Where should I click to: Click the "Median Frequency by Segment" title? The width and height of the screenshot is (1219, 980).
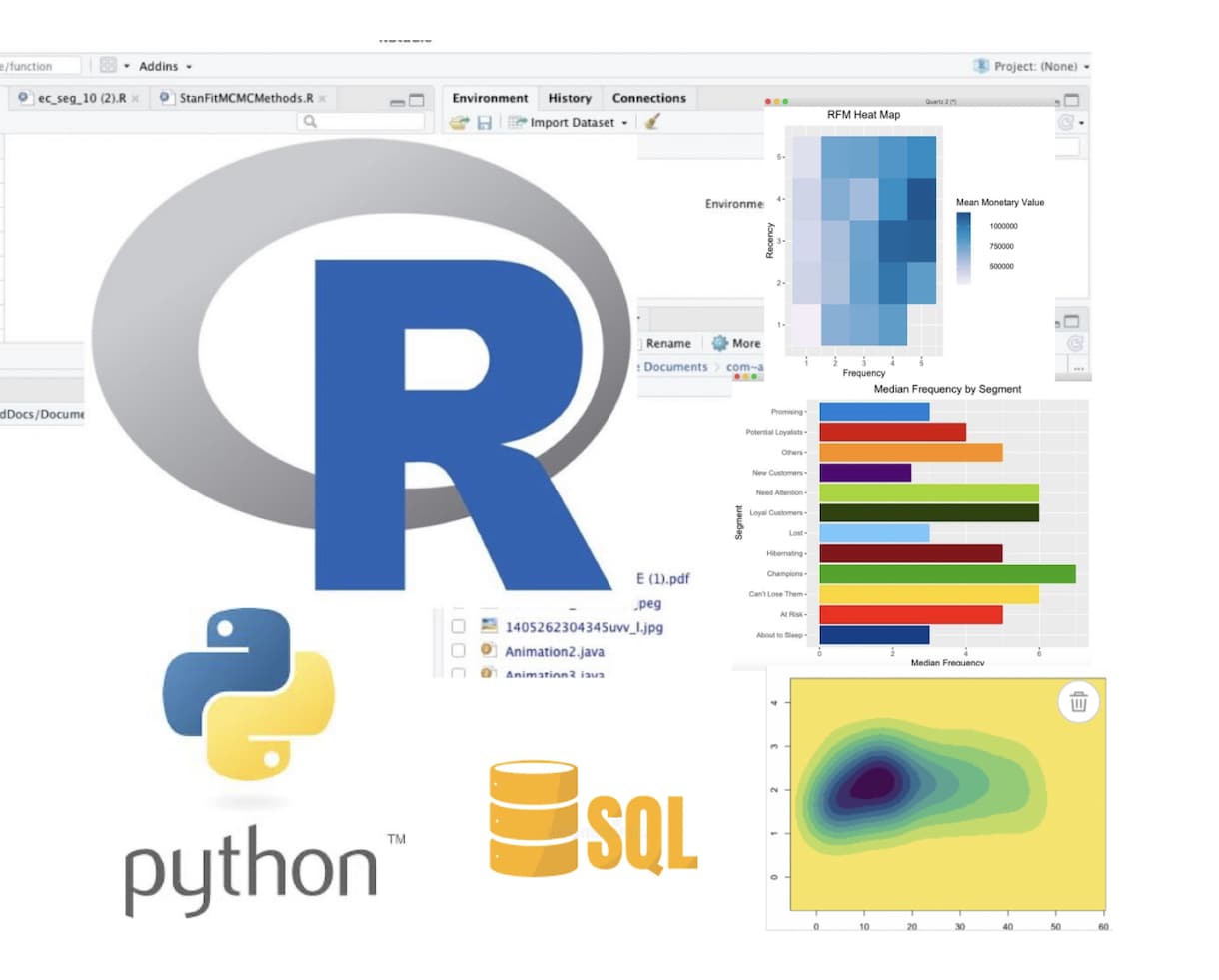947,389
